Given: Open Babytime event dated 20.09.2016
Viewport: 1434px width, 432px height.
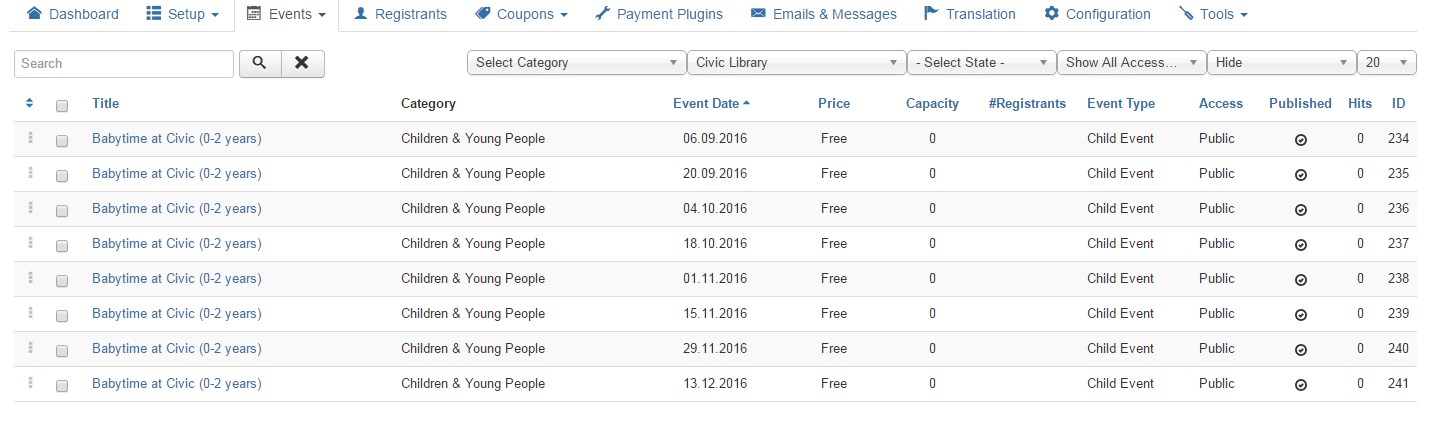Looking at the screenshot, I should click(176, 174).
